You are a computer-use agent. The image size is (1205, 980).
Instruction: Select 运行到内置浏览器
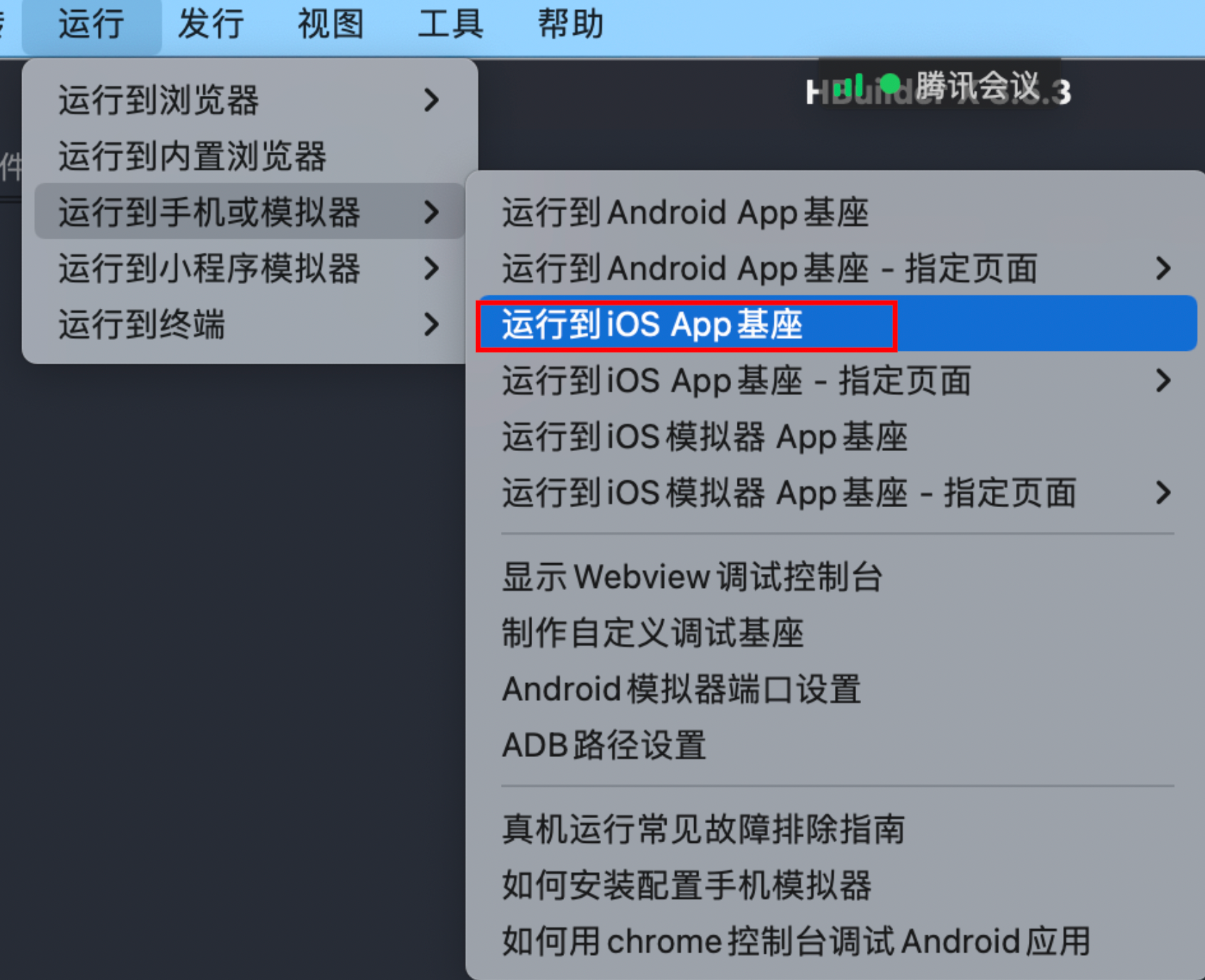pos(250,156)
